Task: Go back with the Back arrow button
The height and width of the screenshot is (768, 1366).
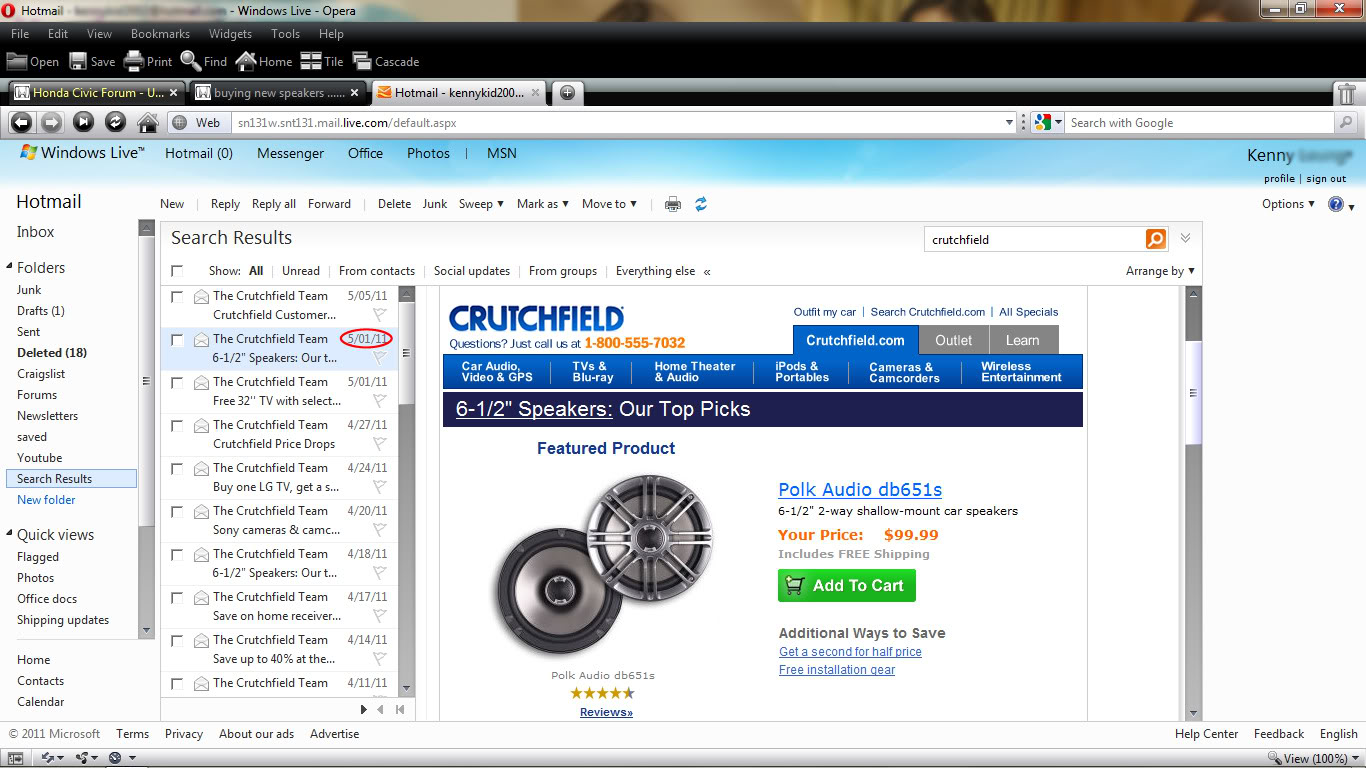Action: [21, 122]
